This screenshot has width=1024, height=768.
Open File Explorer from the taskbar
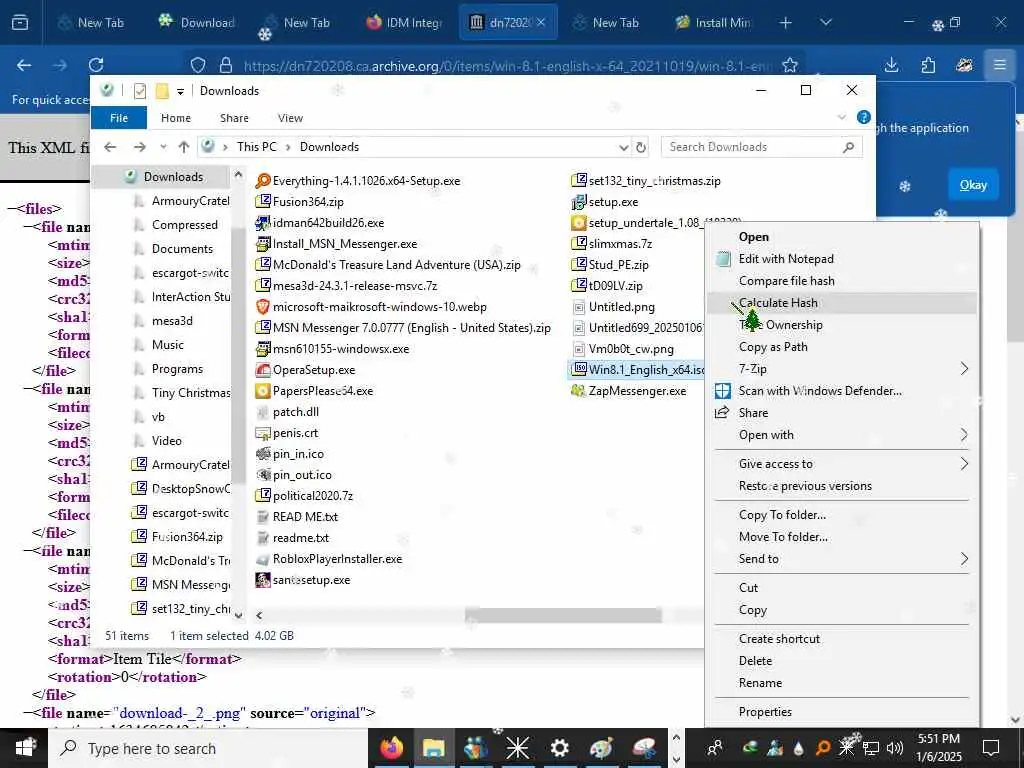[434, 748]
